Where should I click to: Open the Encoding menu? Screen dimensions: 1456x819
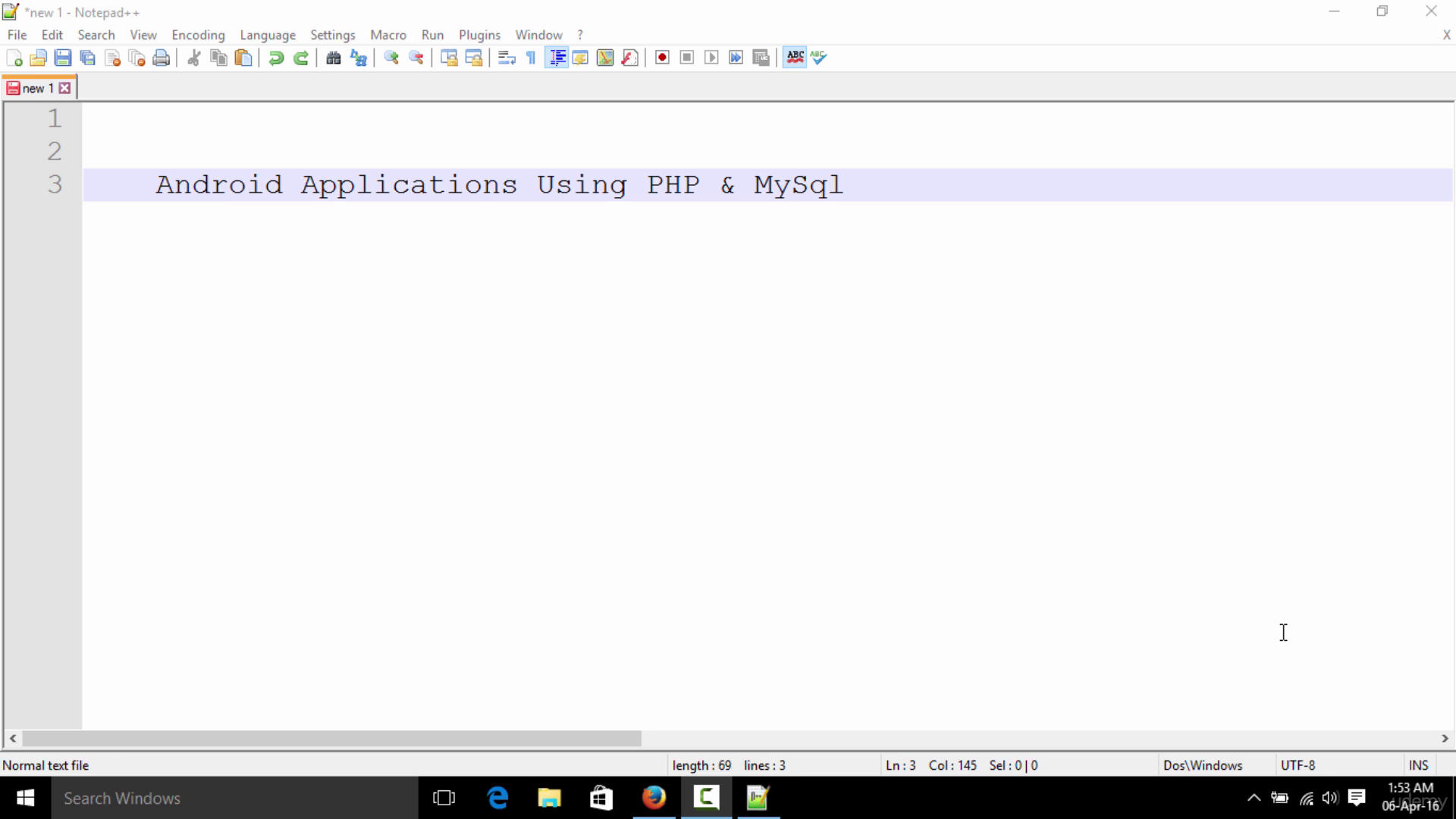(x=198, y=35)
